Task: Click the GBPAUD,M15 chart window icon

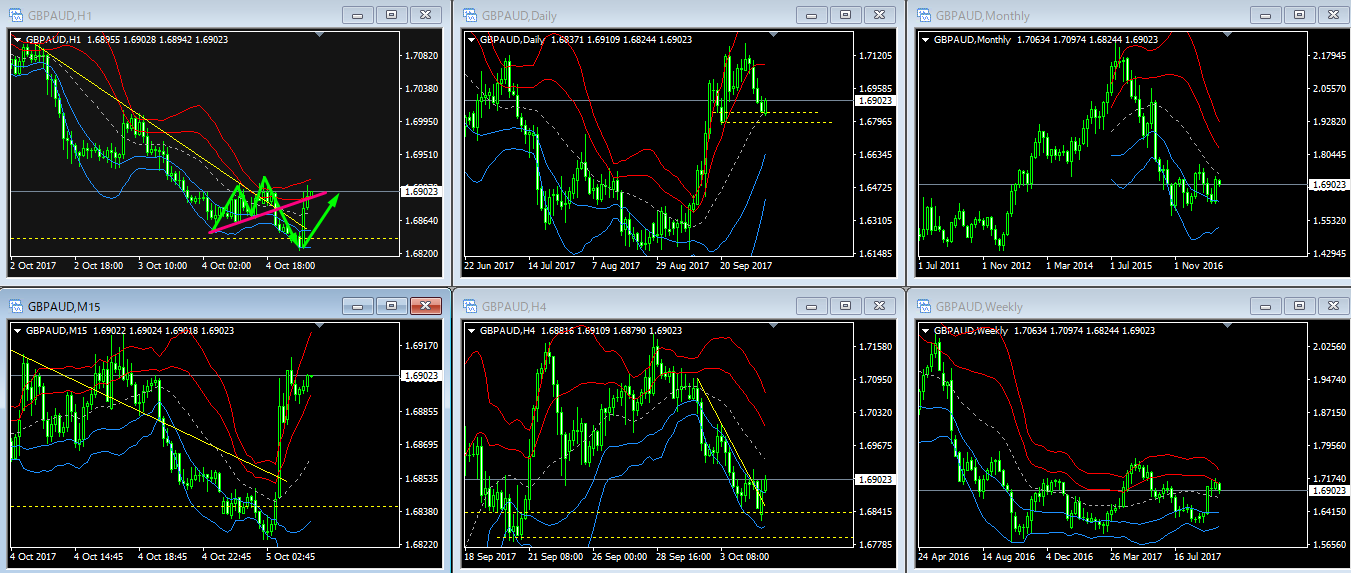Action: point(16,306)
